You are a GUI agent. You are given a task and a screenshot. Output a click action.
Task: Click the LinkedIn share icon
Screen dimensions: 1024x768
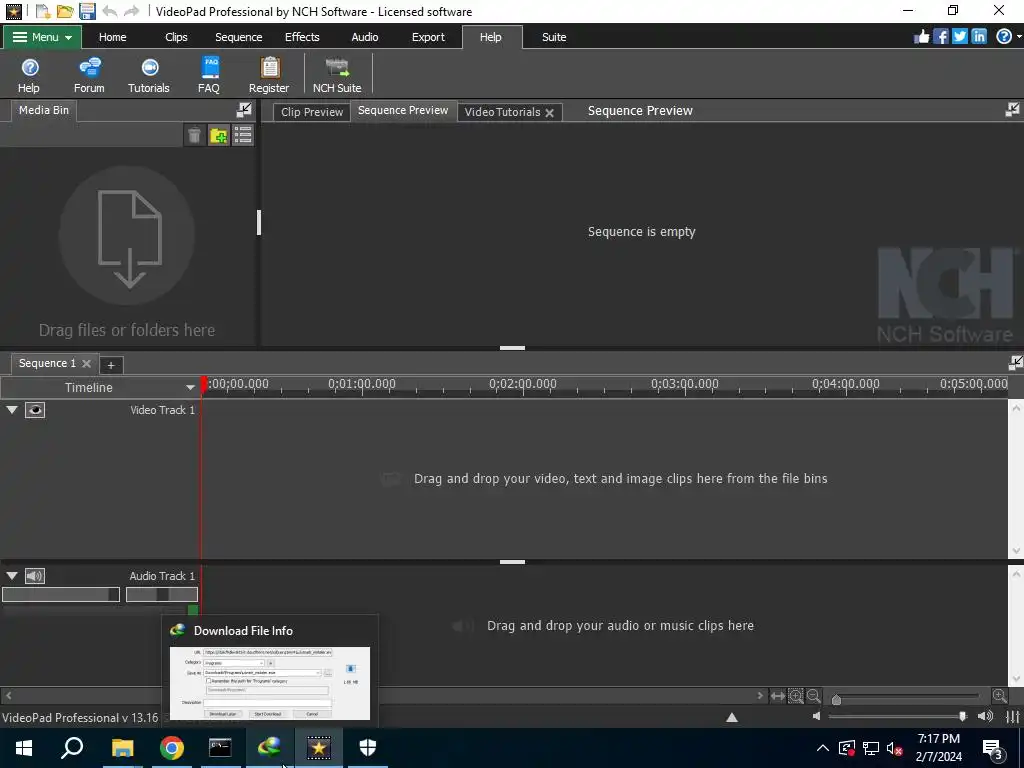978,37
